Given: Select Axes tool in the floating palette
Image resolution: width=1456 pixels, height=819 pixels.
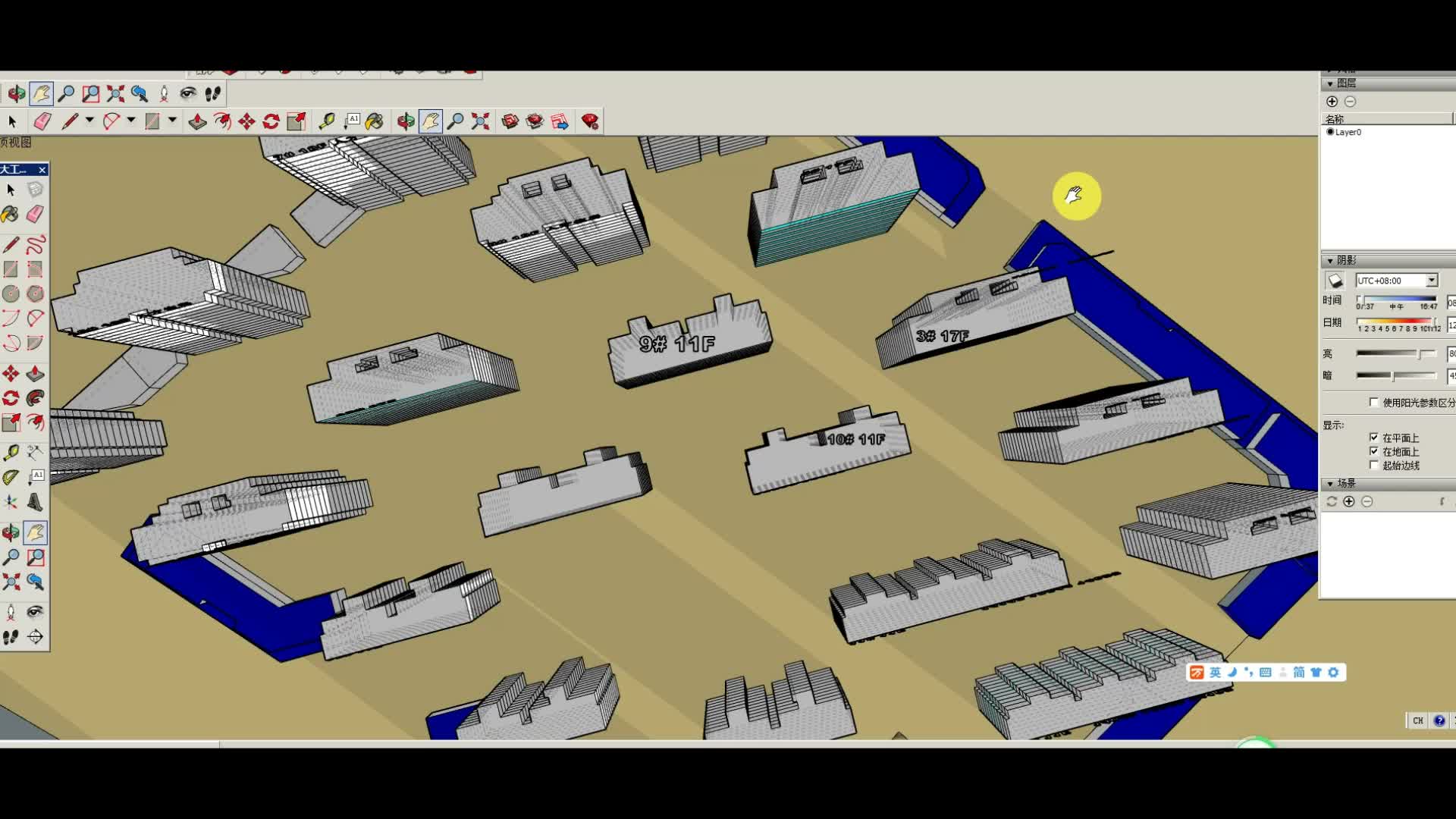Looking at the screenshot, I should click(11, 501).
